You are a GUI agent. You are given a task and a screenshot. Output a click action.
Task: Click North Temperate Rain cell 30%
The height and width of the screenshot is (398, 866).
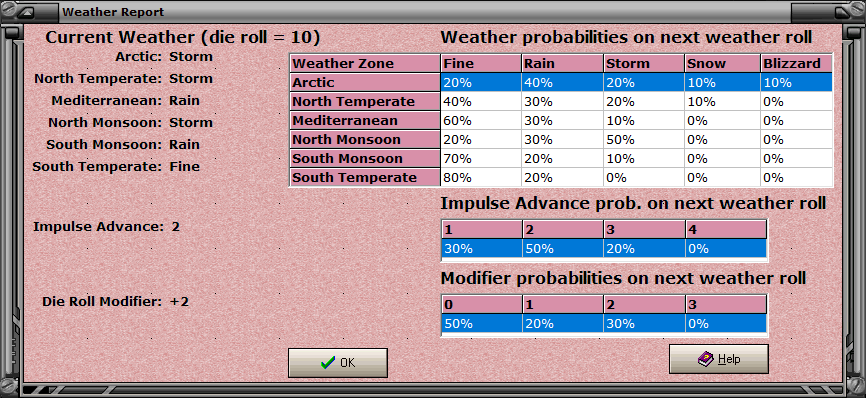[562, 102]
